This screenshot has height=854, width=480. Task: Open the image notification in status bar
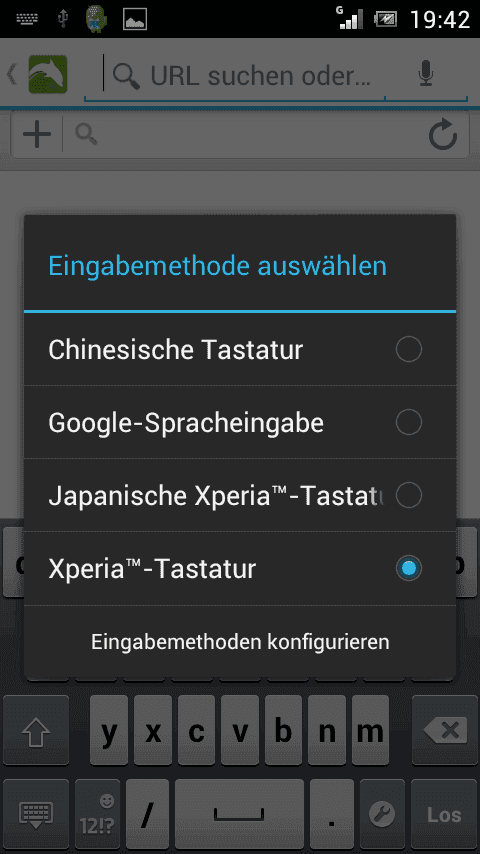coord(135,20)
